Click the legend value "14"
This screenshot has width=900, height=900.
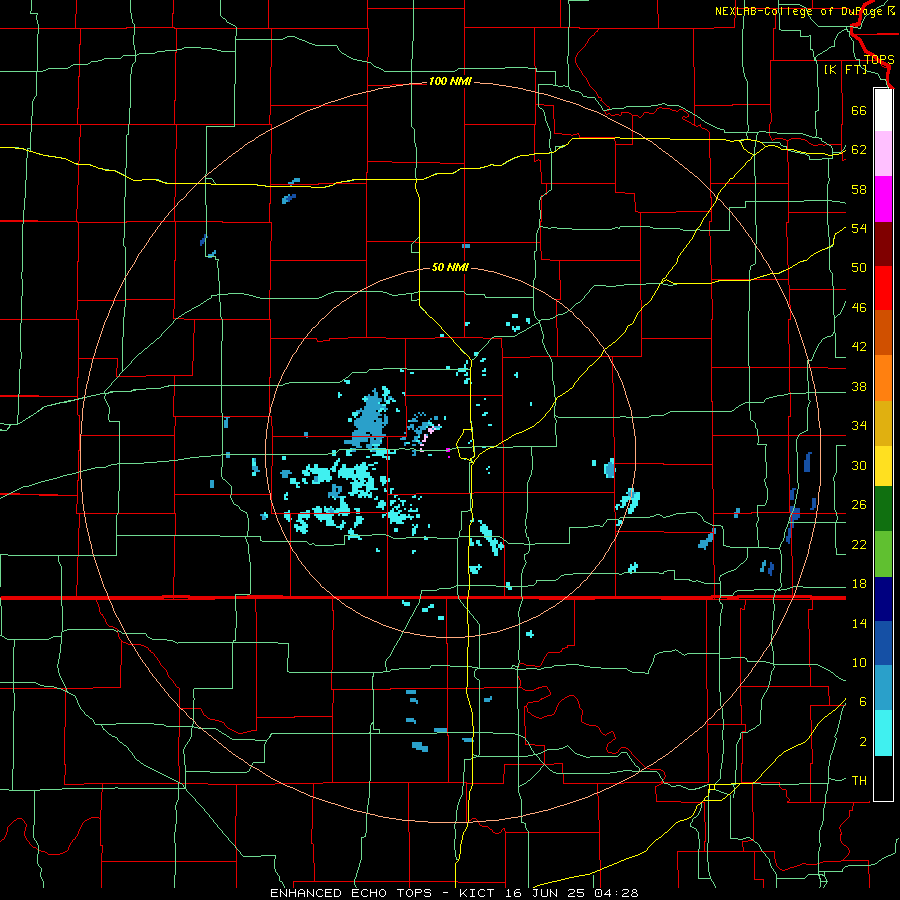pos(859,623)
